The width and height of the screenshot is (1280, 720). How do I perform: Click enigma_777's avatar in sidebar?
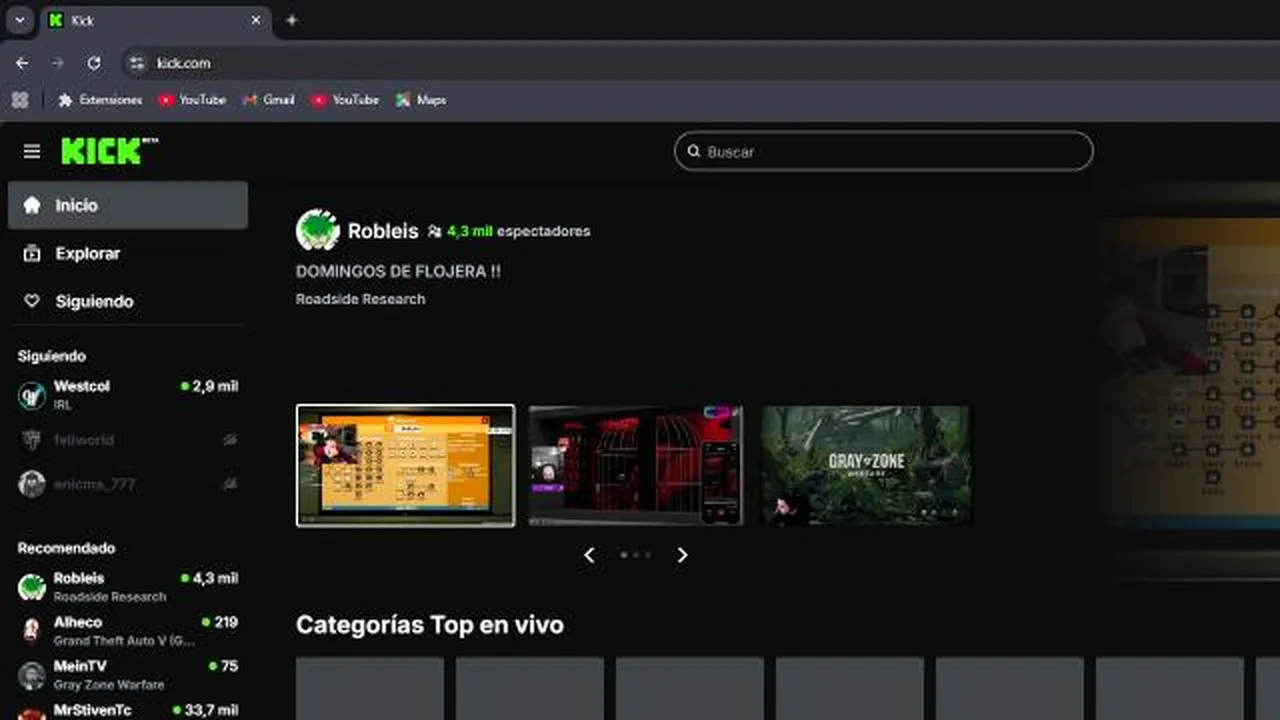click(32, 484)
